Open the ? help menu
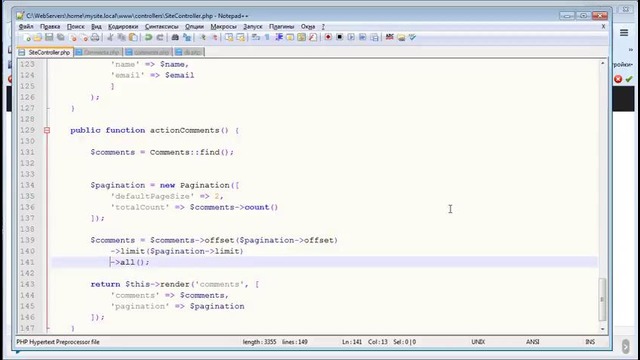Screen dimensions: 640x360 point(323,27)
